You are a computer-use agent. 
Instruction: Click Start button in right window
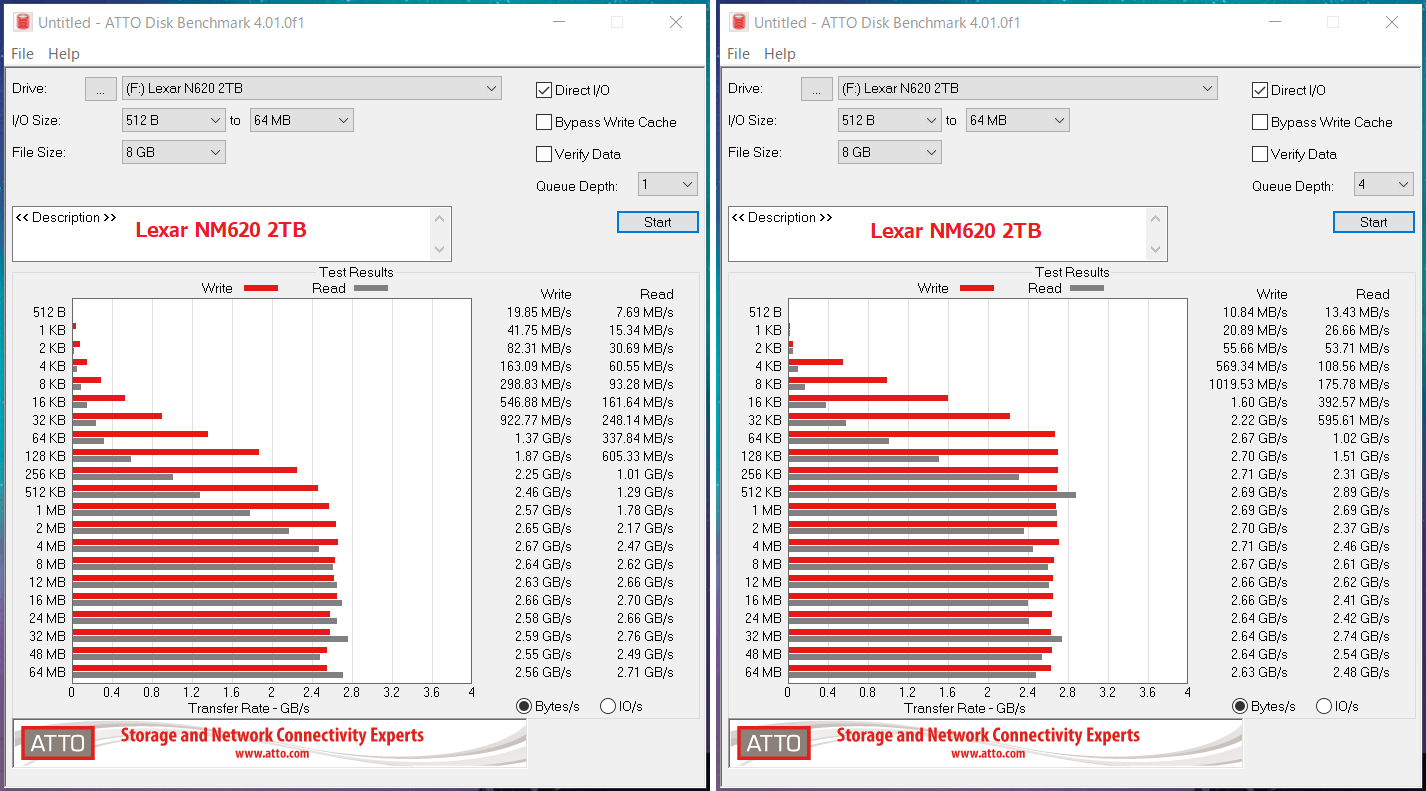click(x=1374, y=222)
